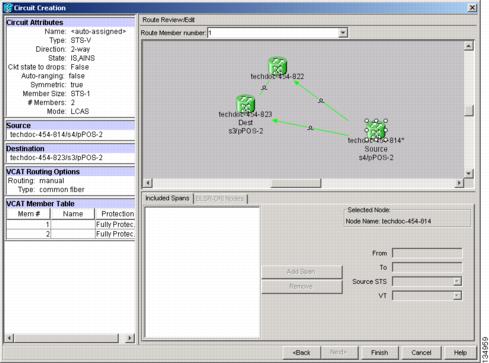
Task: Open the Source STS dropdown
Action: (457, 282)
